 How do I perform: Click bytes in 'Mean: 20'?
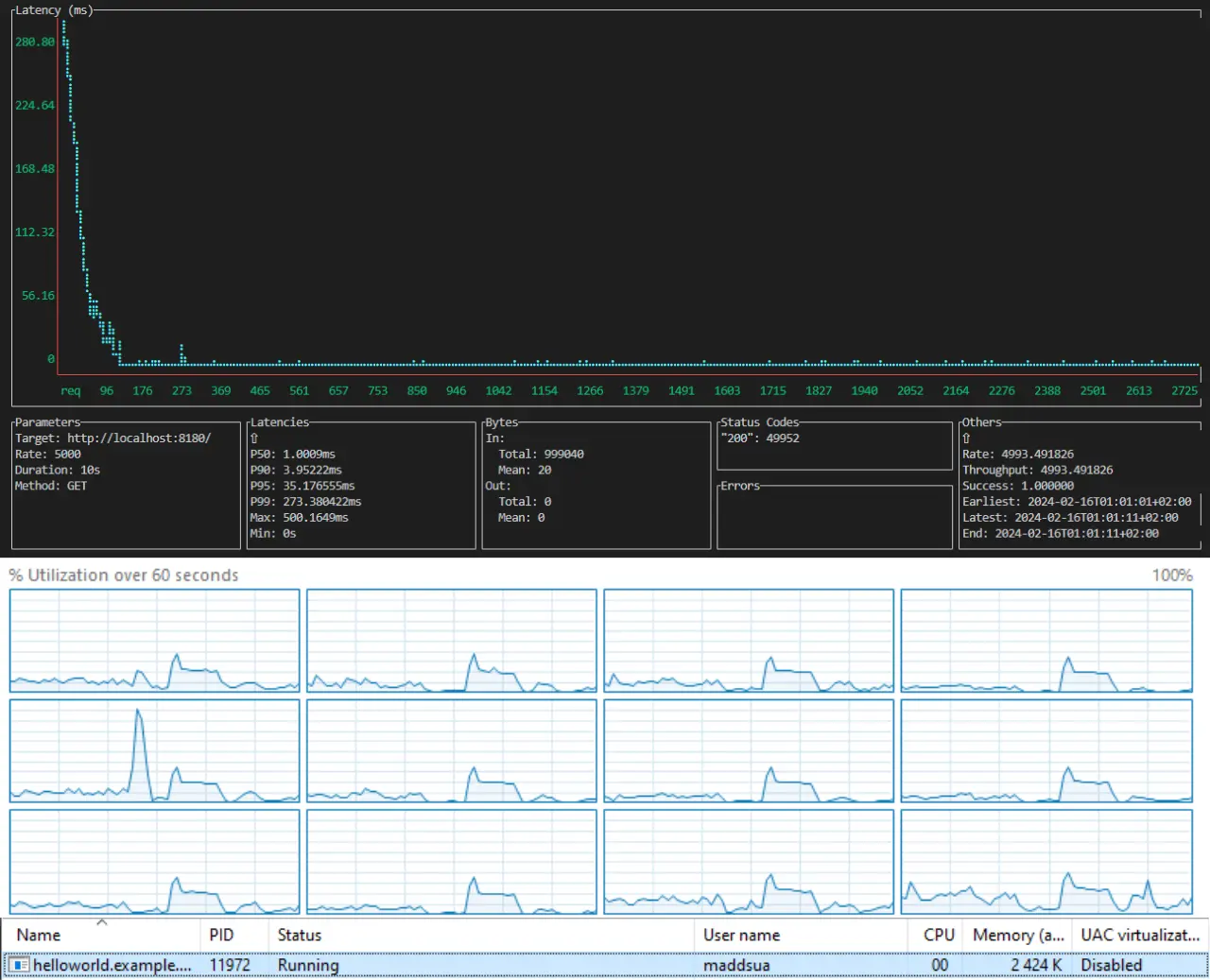(x=525, y=470)
